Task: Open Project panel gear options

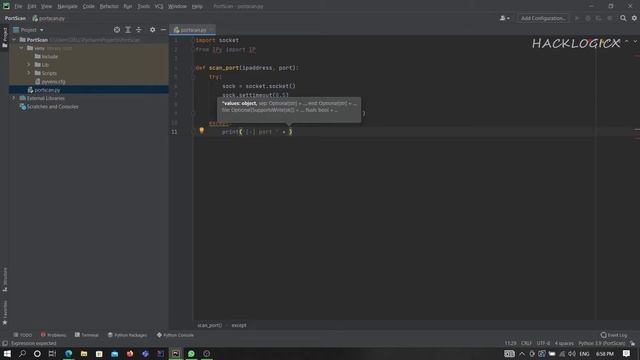Action: (152, 30)
